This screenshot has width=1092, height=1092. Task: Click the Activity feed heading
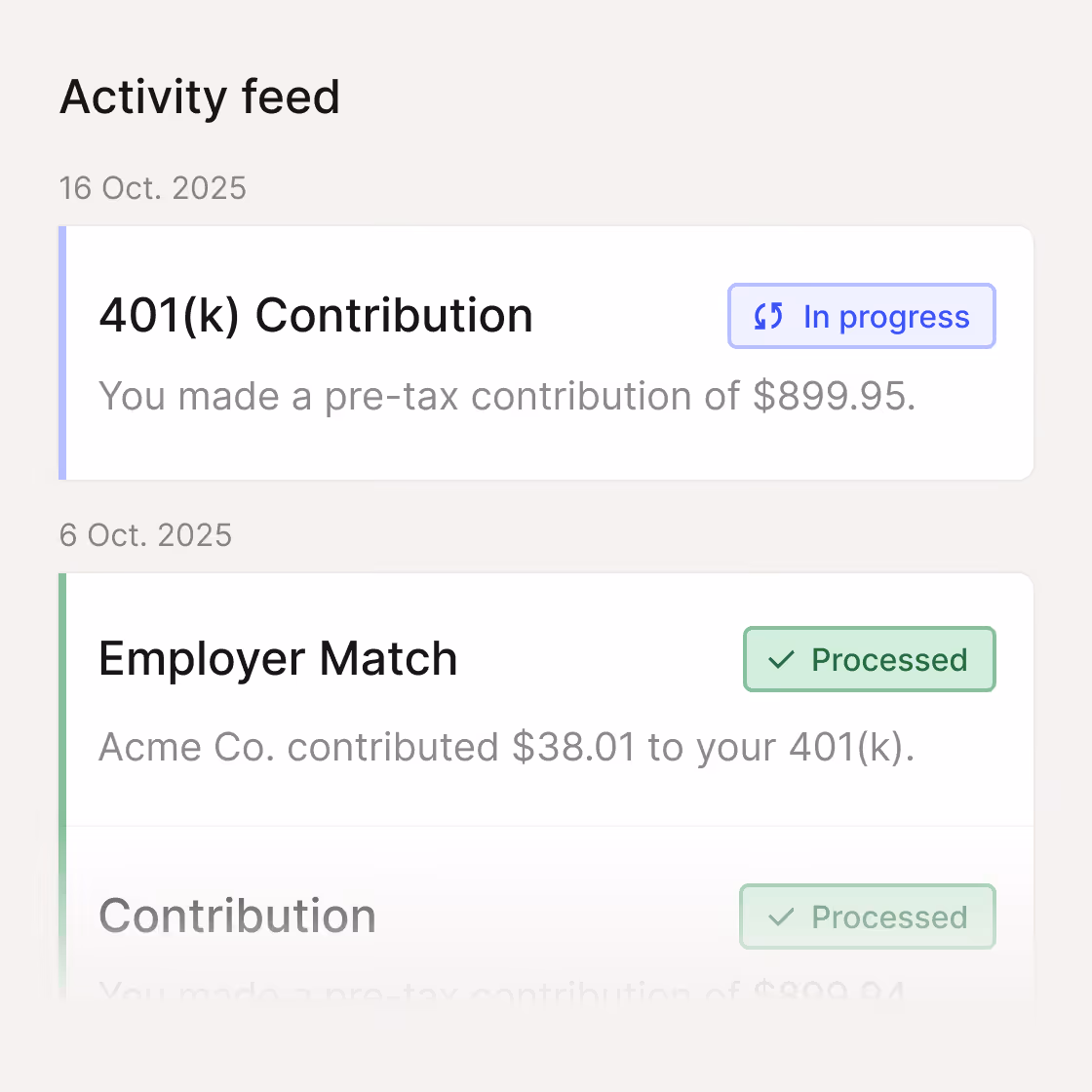200,97
